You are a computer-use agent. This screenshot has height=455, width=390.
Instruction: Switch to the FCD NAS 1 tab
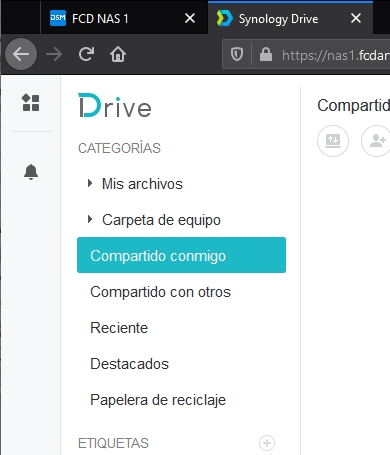point(124,18)
